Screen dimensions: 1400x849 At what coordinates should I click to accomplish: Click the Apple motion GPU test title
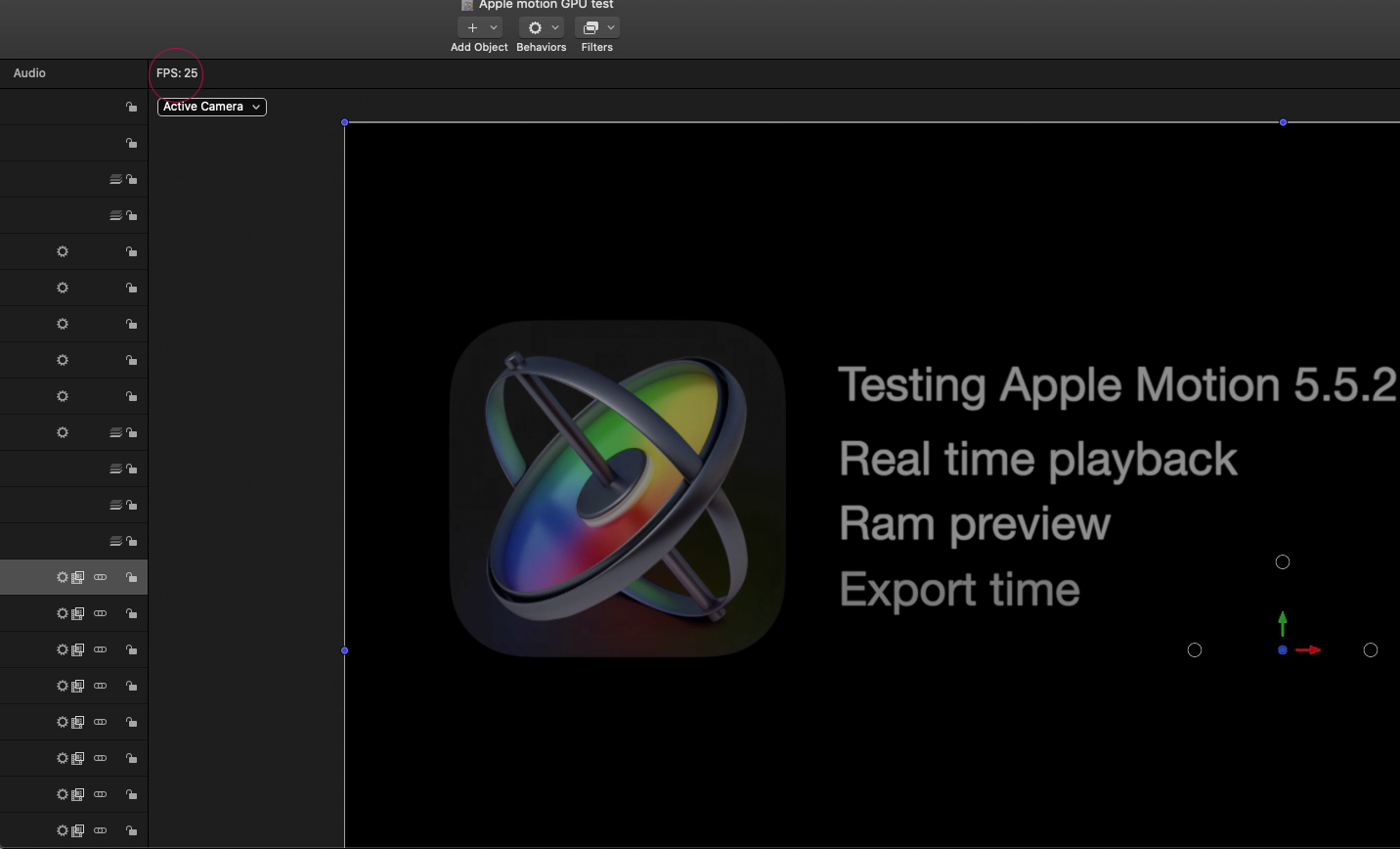(x=547, y=5)
